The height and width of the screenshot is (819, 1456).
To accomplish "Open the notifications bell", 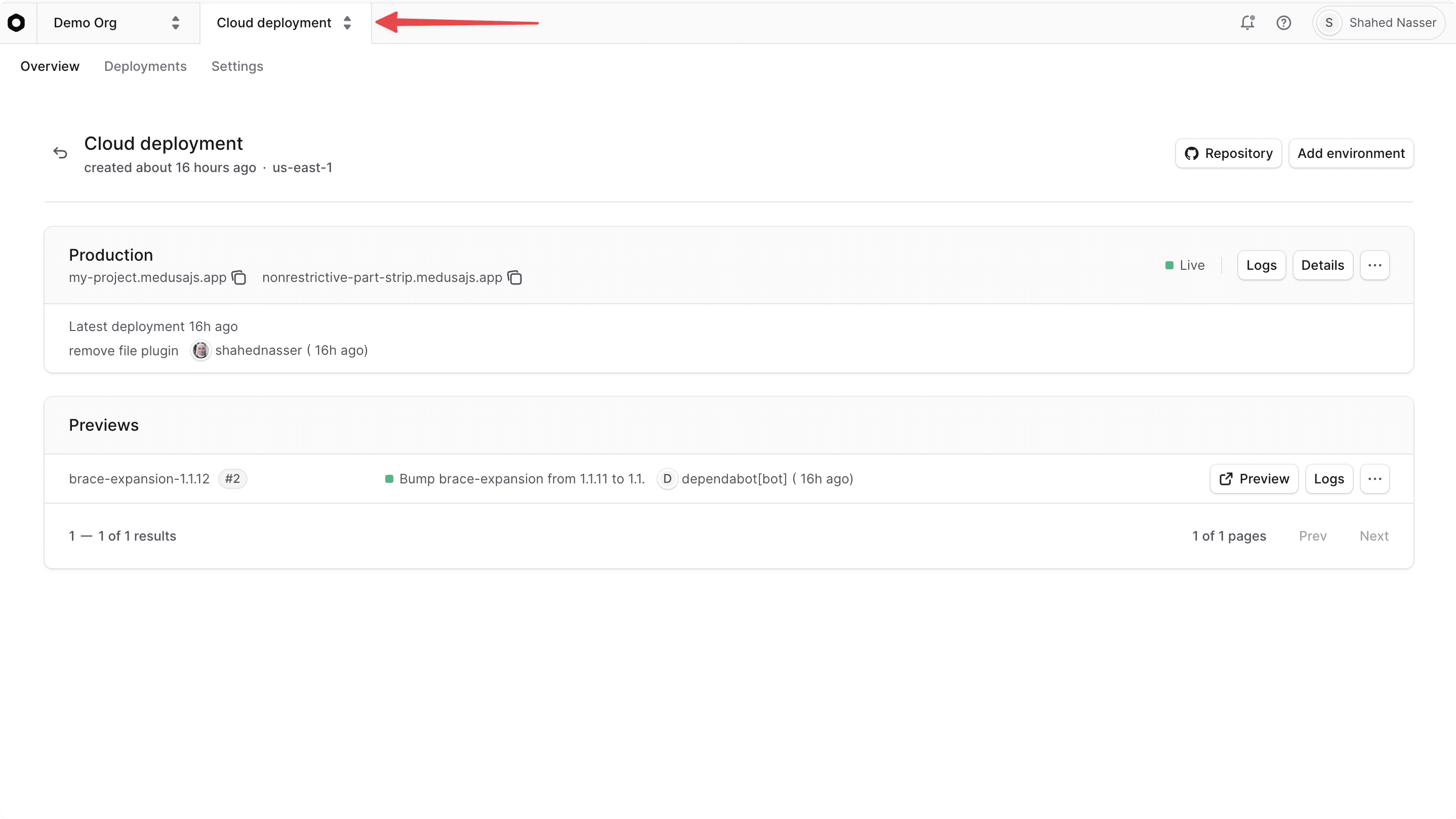I will 1247,23.
